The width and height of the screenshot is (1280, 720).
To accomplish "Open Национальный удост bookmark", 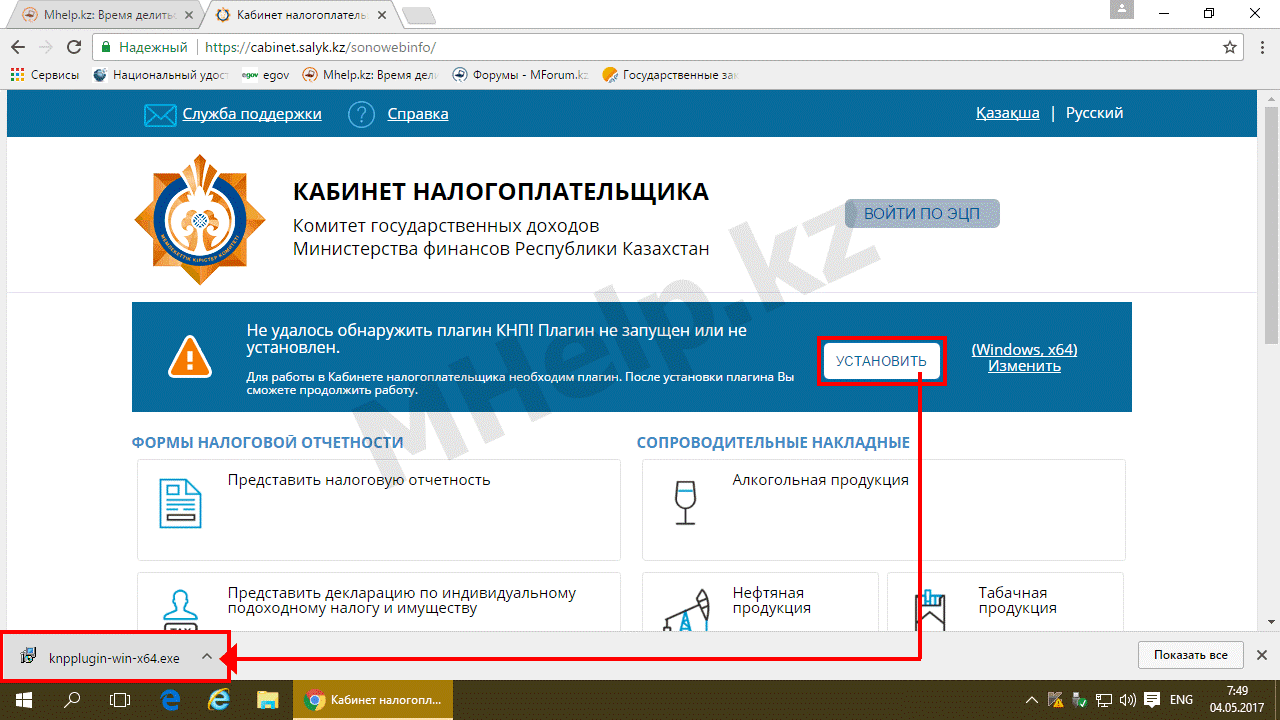I will [161, 75].
